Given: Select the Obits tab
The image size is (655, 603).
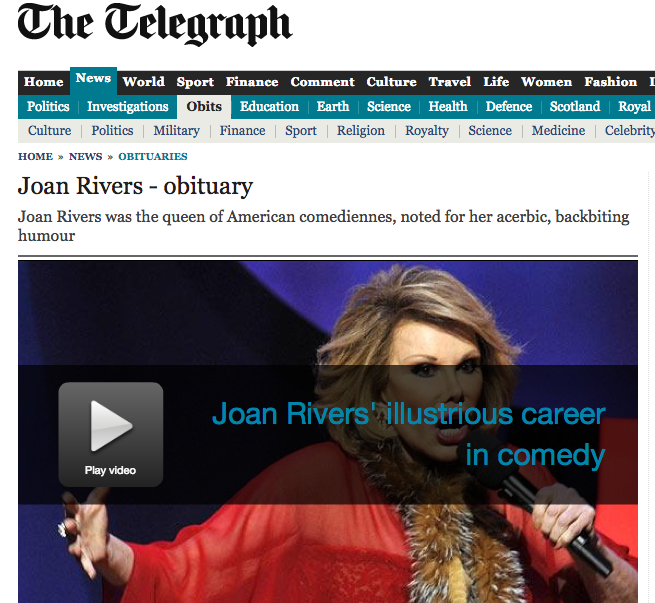Looking at the screenshot, I should click(204, 107).
